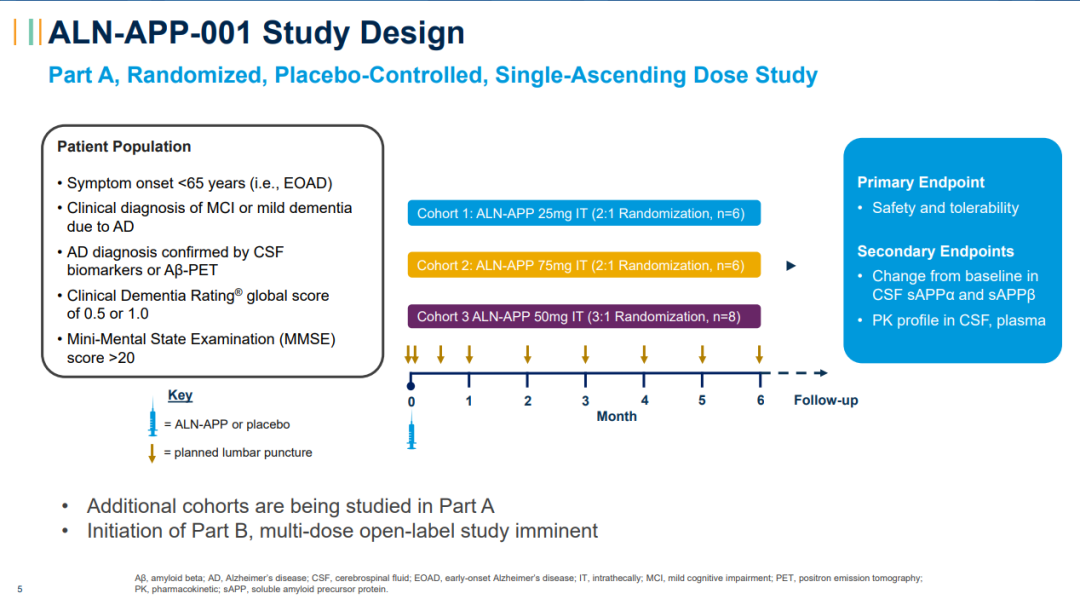Click the lumbar puncture arrow above month 1
This screenshot has height=599, width=1080.
(469, 354)
